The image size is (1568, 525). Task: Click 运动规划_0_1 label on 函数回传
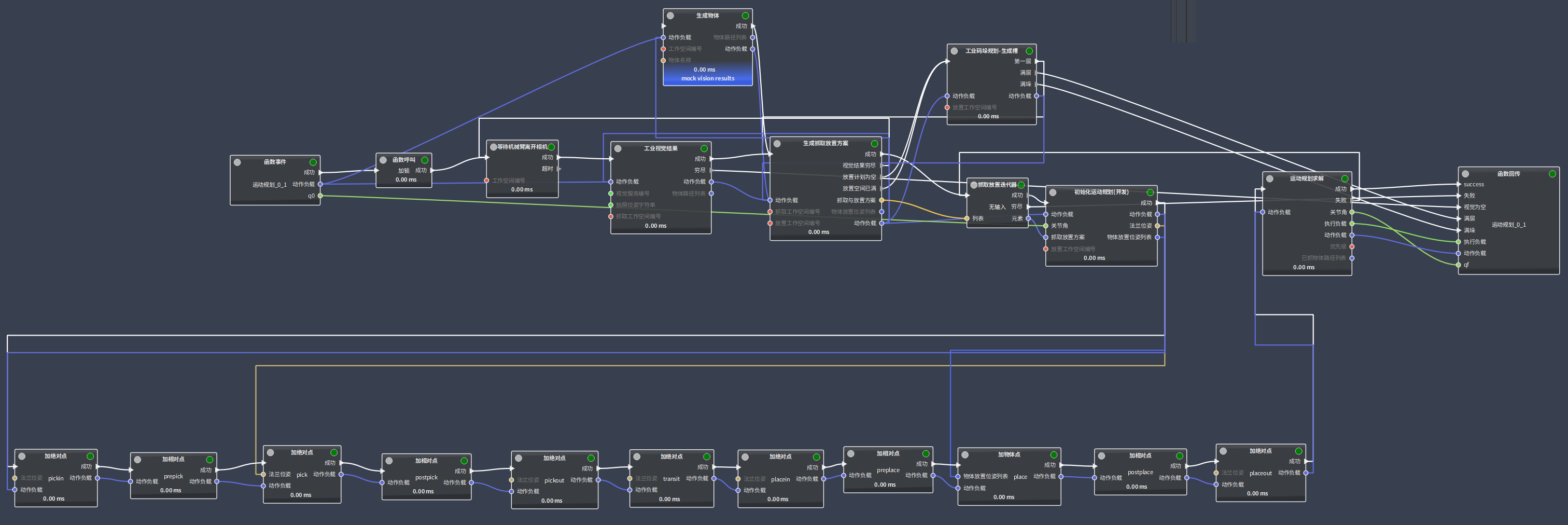click(x=1508, y=225)
